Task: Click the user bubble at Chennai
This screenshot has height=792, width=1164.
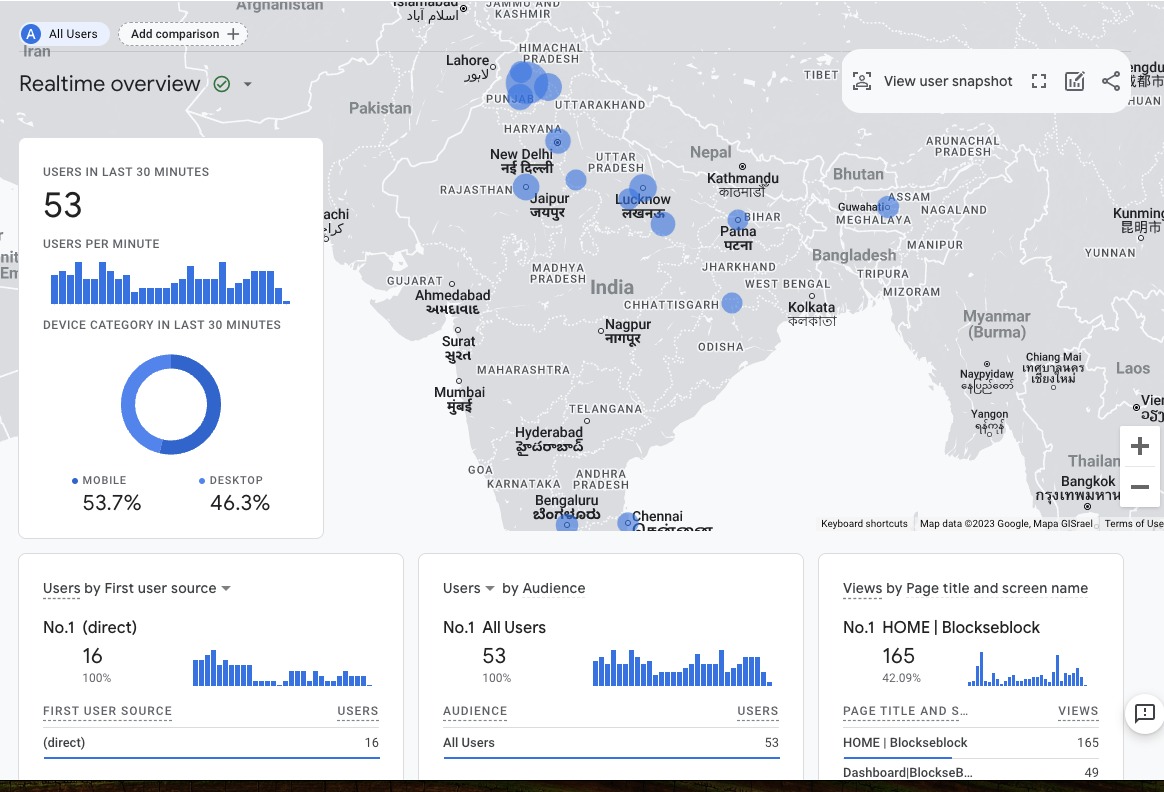Action: pyautogui.click(x=627, y=523)
